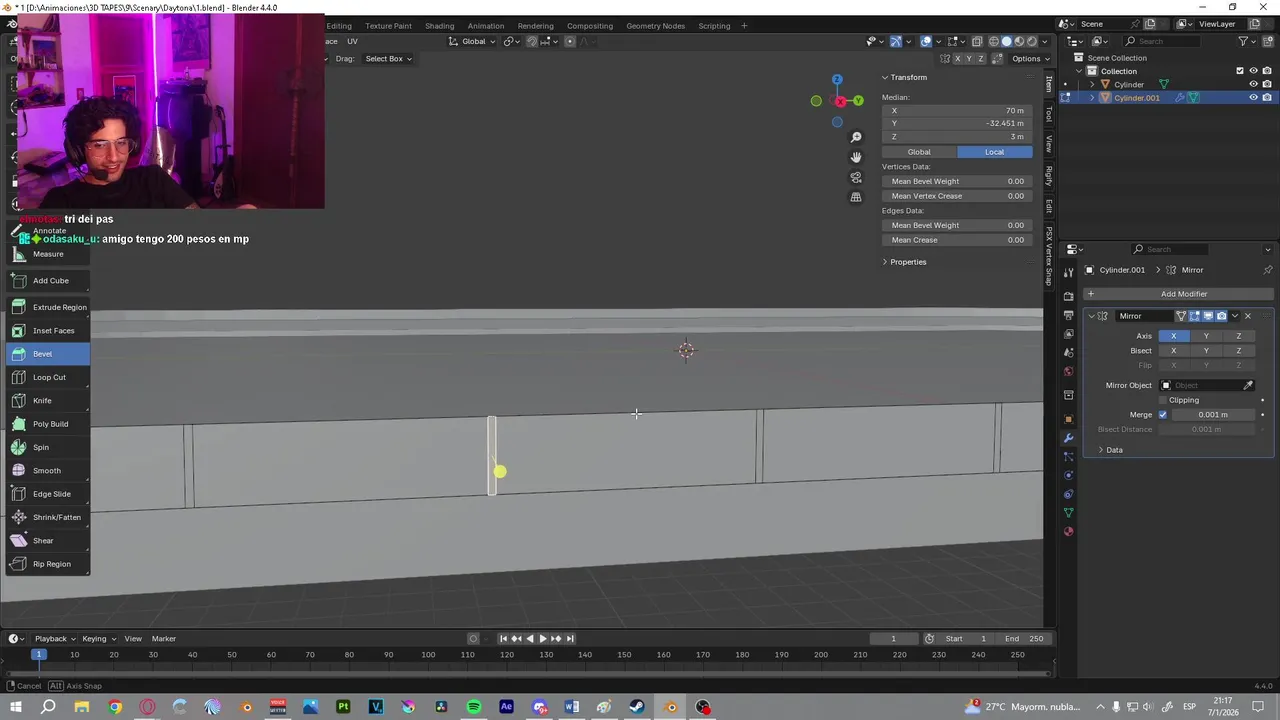Collapse the Mirror modifier panel arrow
The image size is (1280, 720).
(x=1091, y=316)
